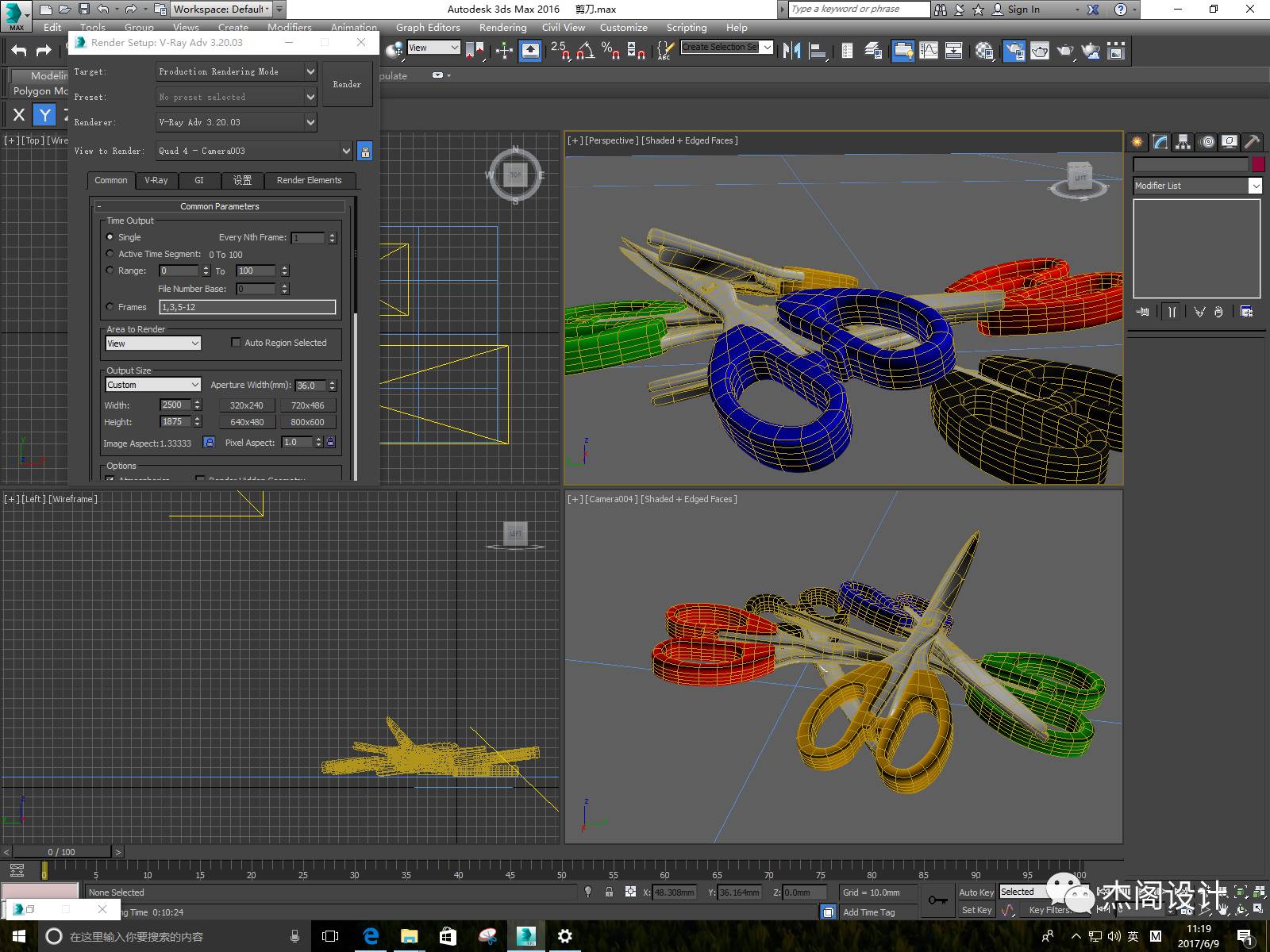
Task: Open the Rendering menu
Action: click(502, 27)
